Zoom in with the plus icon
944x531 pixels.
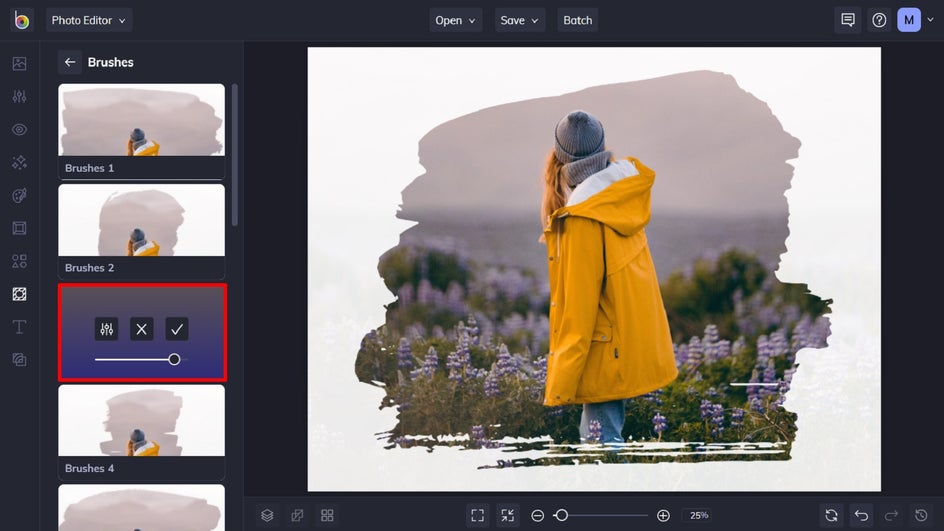point(663,515)
